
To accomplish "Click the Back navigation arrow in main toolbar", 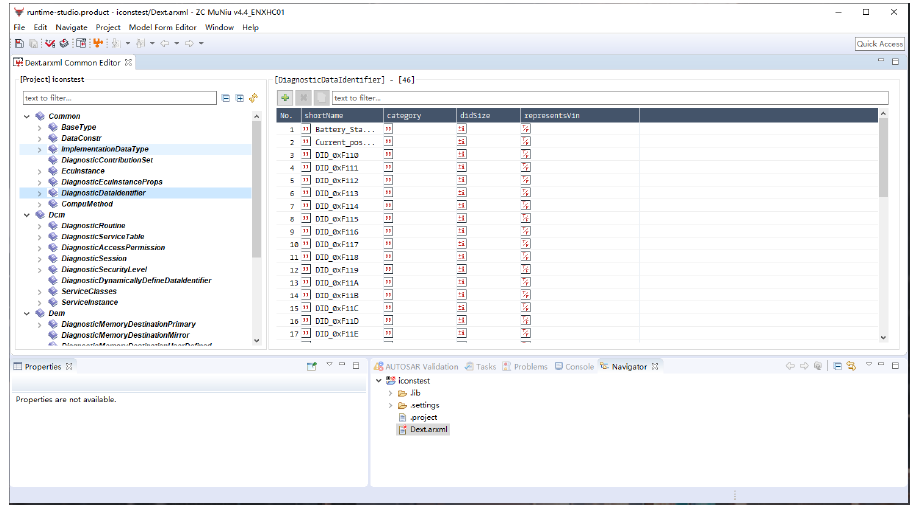I will [165, 43].
